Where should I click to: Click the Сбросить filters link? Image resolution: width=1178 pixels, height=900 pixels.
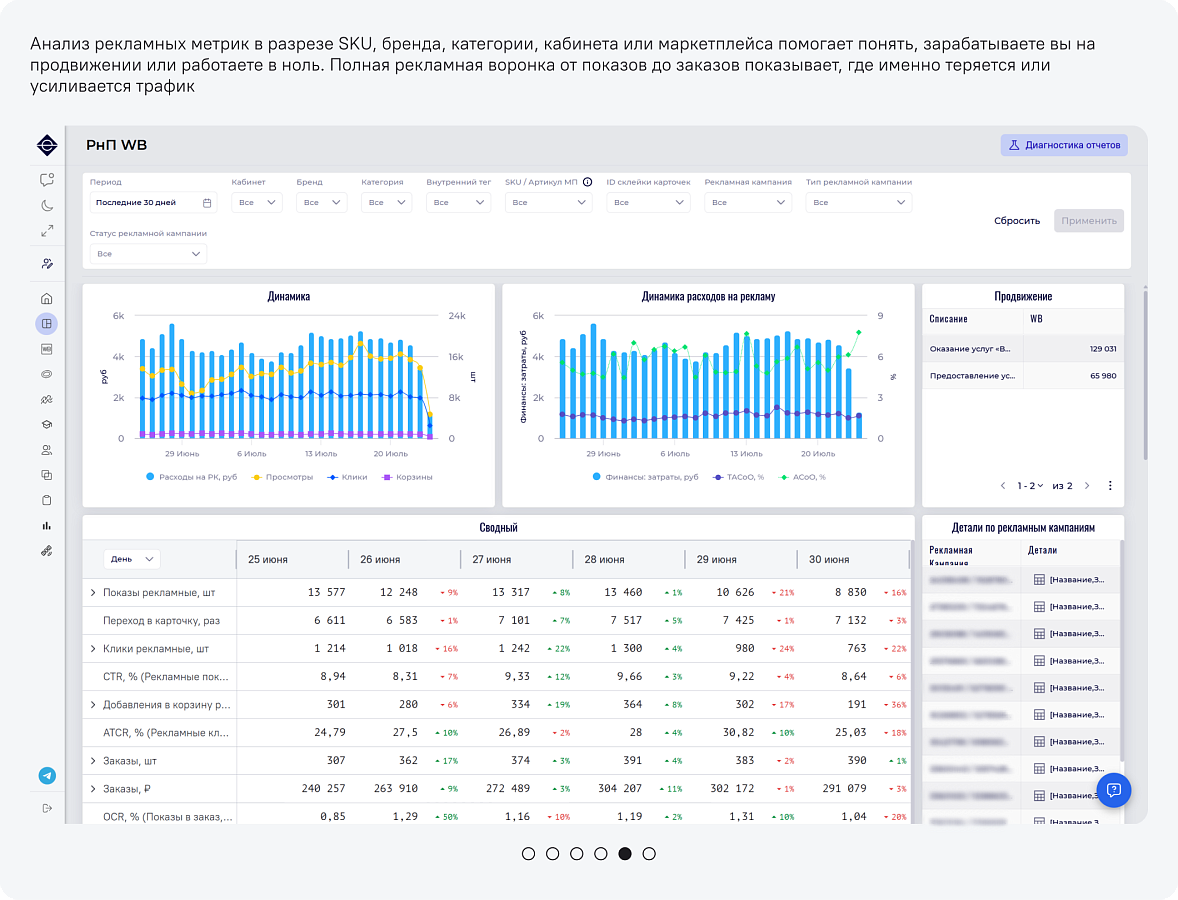(x=1017, y=221)
